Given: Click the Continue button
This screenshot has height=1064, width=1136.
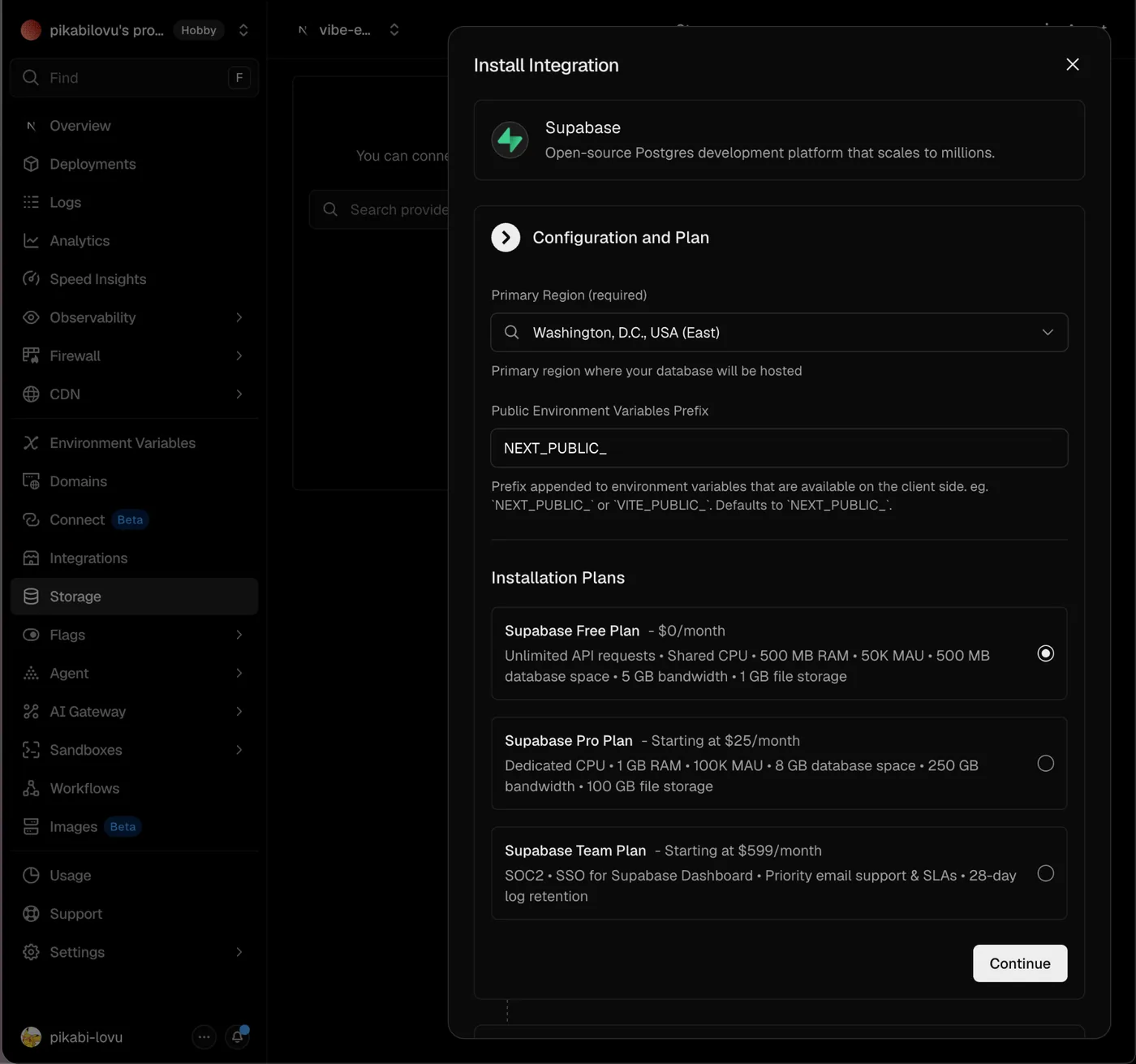Looking at the screenshot, I should [1020, 963].
